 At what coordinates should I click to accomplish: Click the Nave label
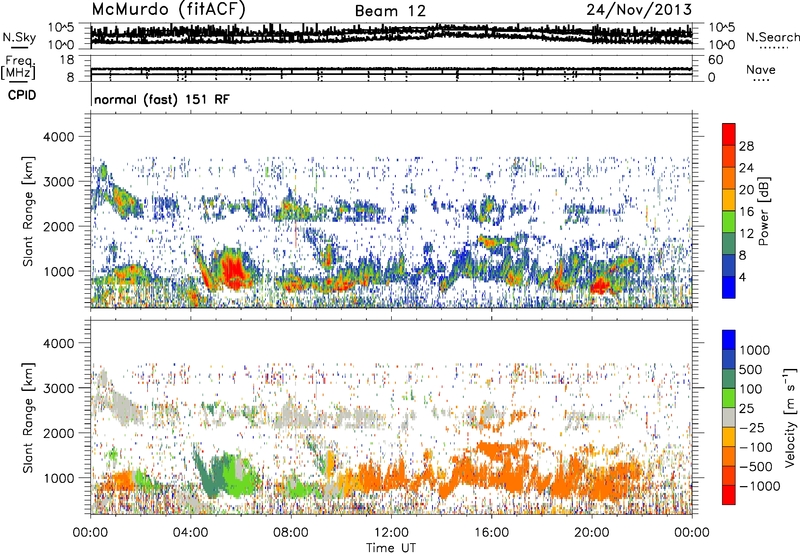pos(761,70)
